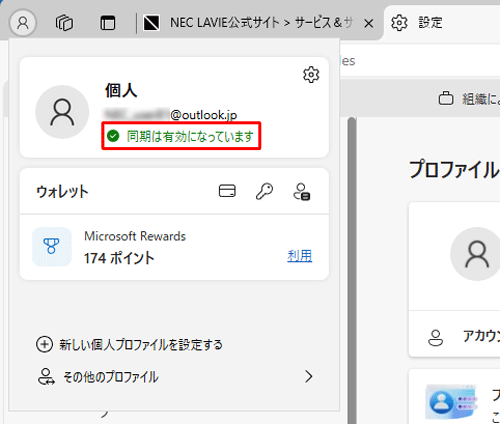Click the plus icon for new profile
The image size is (500, 424).
[44, 344]
